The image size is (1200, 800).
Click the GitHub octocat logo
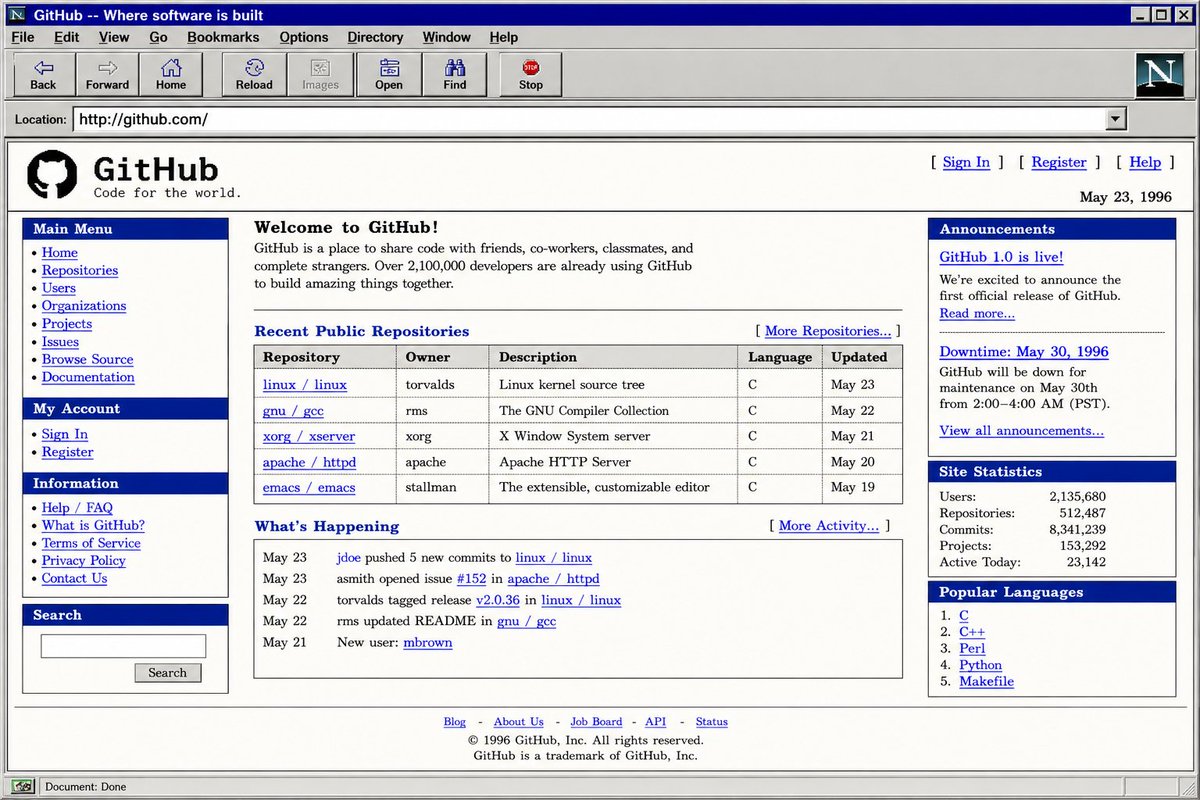(52, 174)
